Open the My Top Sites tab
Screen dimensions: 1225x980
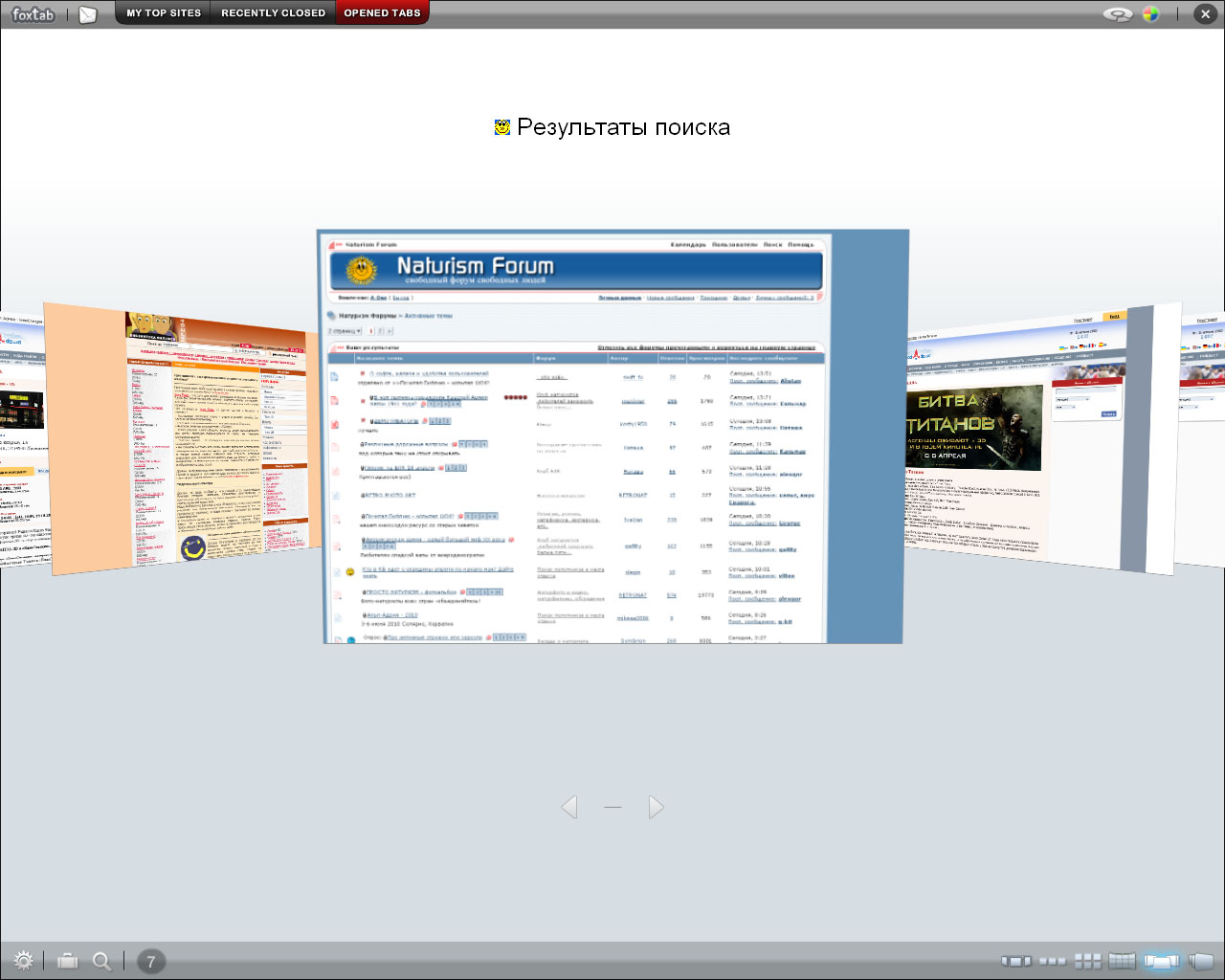click(x=164, y=13)
